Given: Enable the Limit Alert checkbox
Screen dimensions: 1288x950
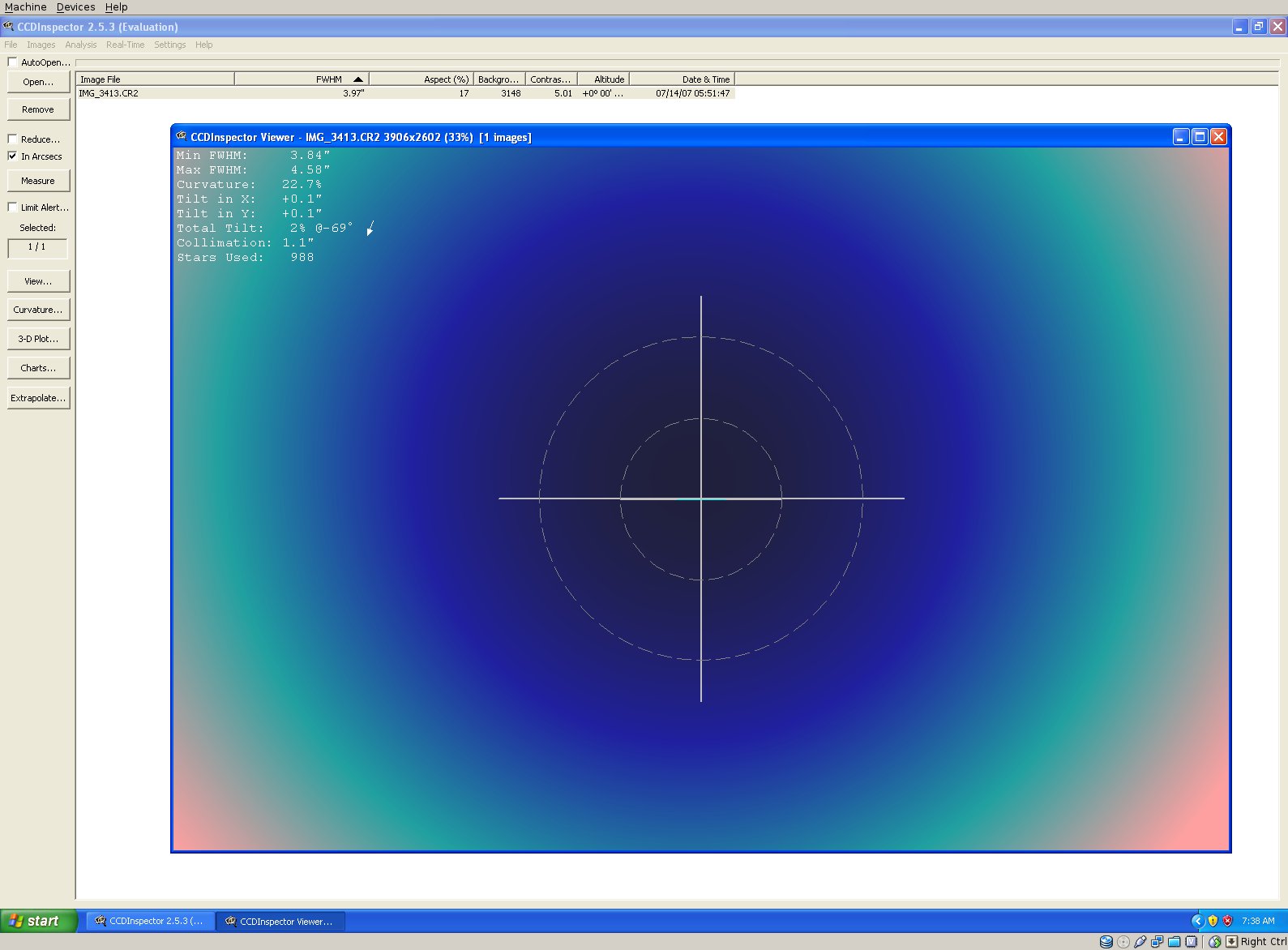Looking at the screenshot, I should click(x=12, y=207).
